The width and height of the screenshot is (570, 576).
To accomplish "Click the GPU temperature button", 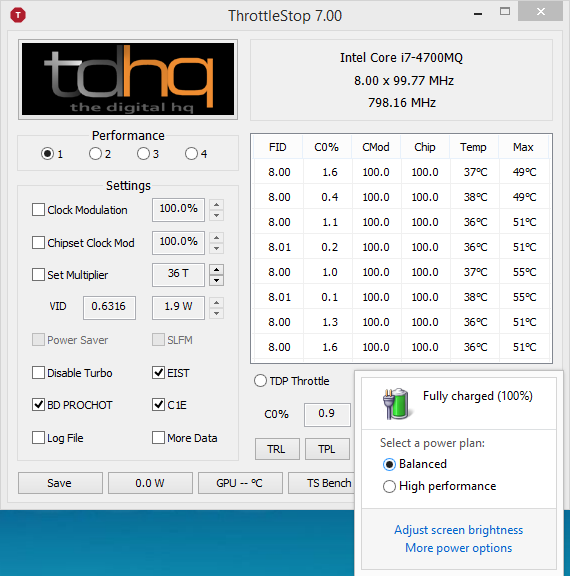I will [x=240, y=483].
